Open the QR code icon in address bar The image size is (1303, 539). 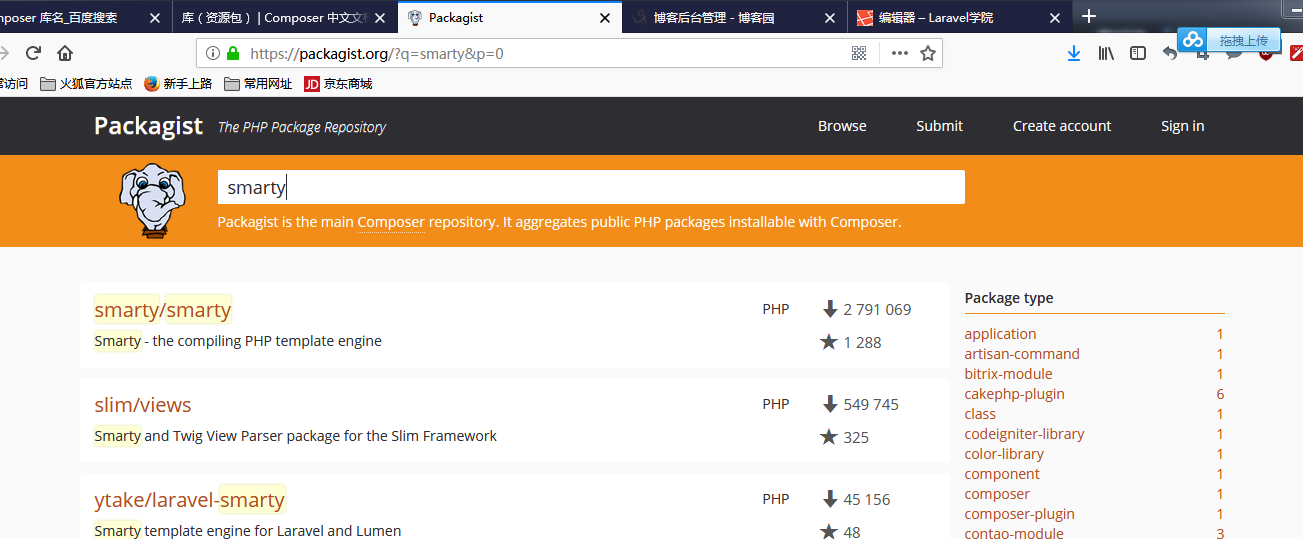858,53
